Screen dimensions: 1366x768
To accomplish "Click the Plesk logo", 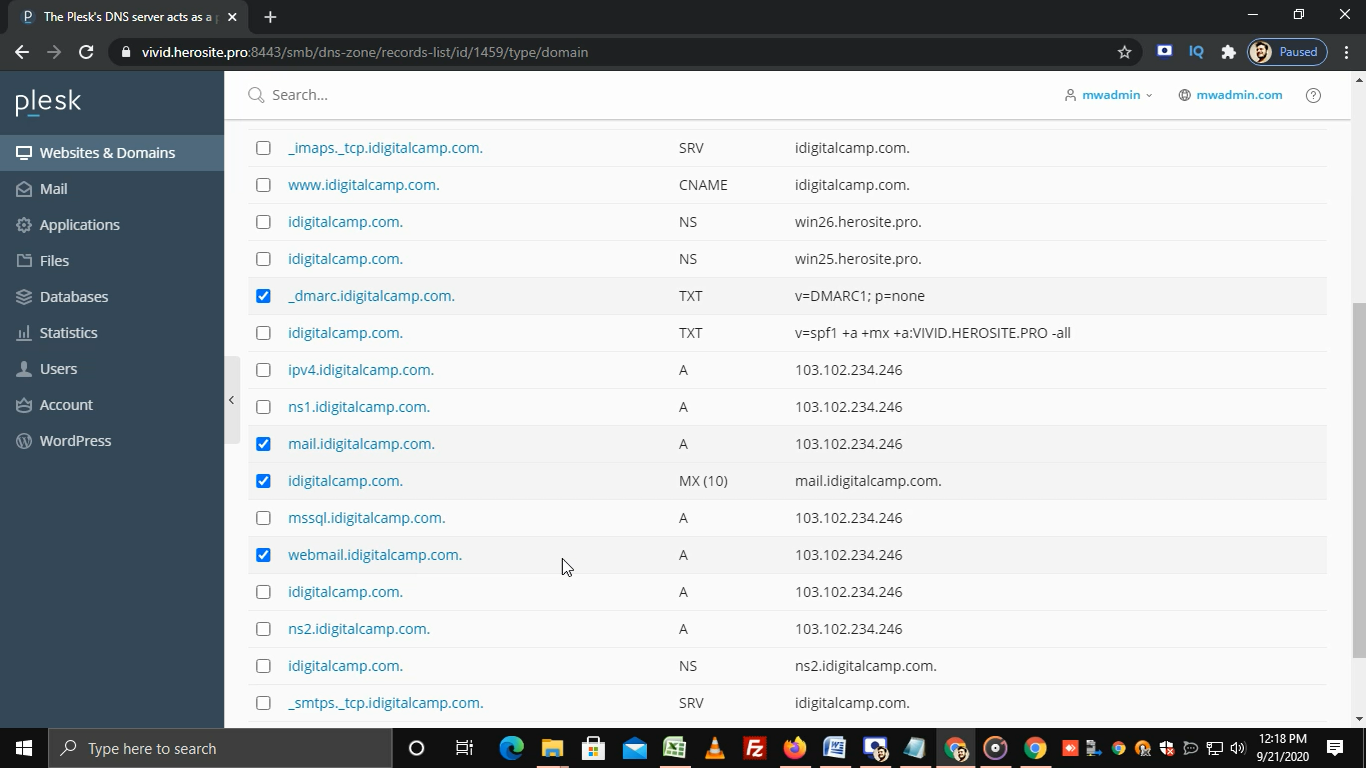I will [48, 102].
